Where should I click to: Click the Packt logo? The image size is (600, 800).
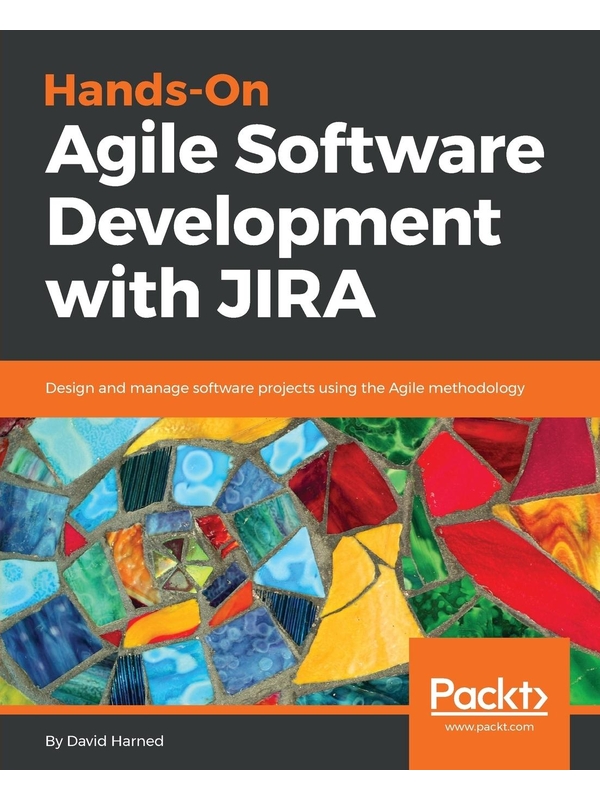[x=488, y=695]
